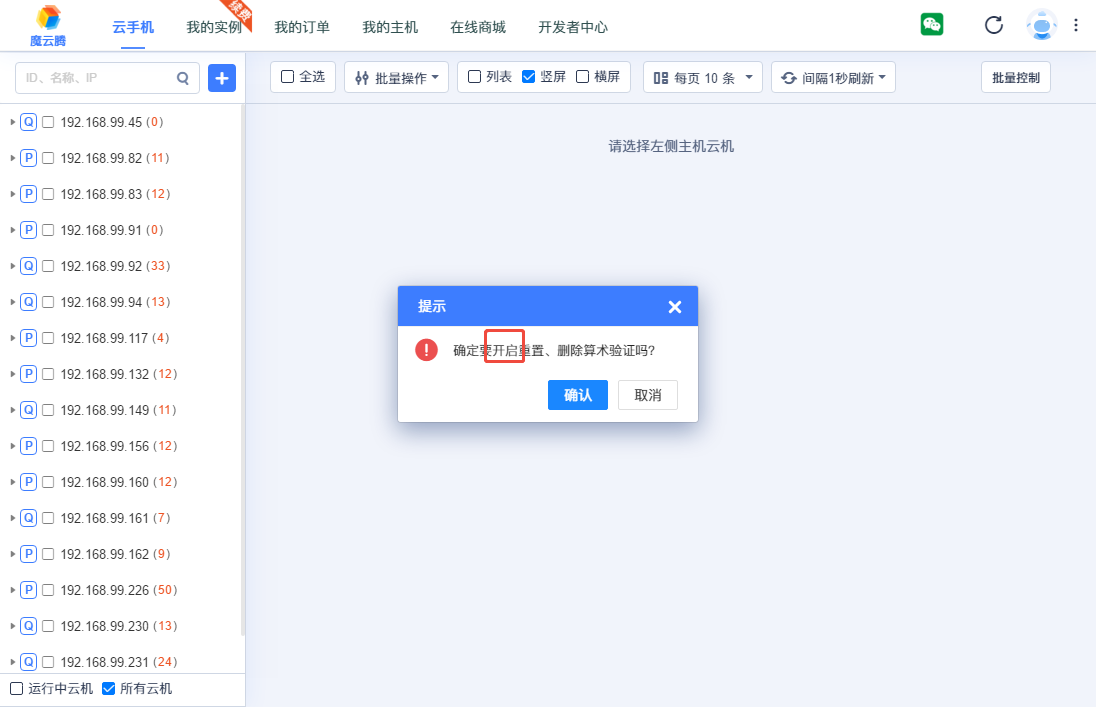The height and width of the screenshot is (707, 1096).
Task: Enable the landscape (横屏) checkbox
Action: coord(582,77)
